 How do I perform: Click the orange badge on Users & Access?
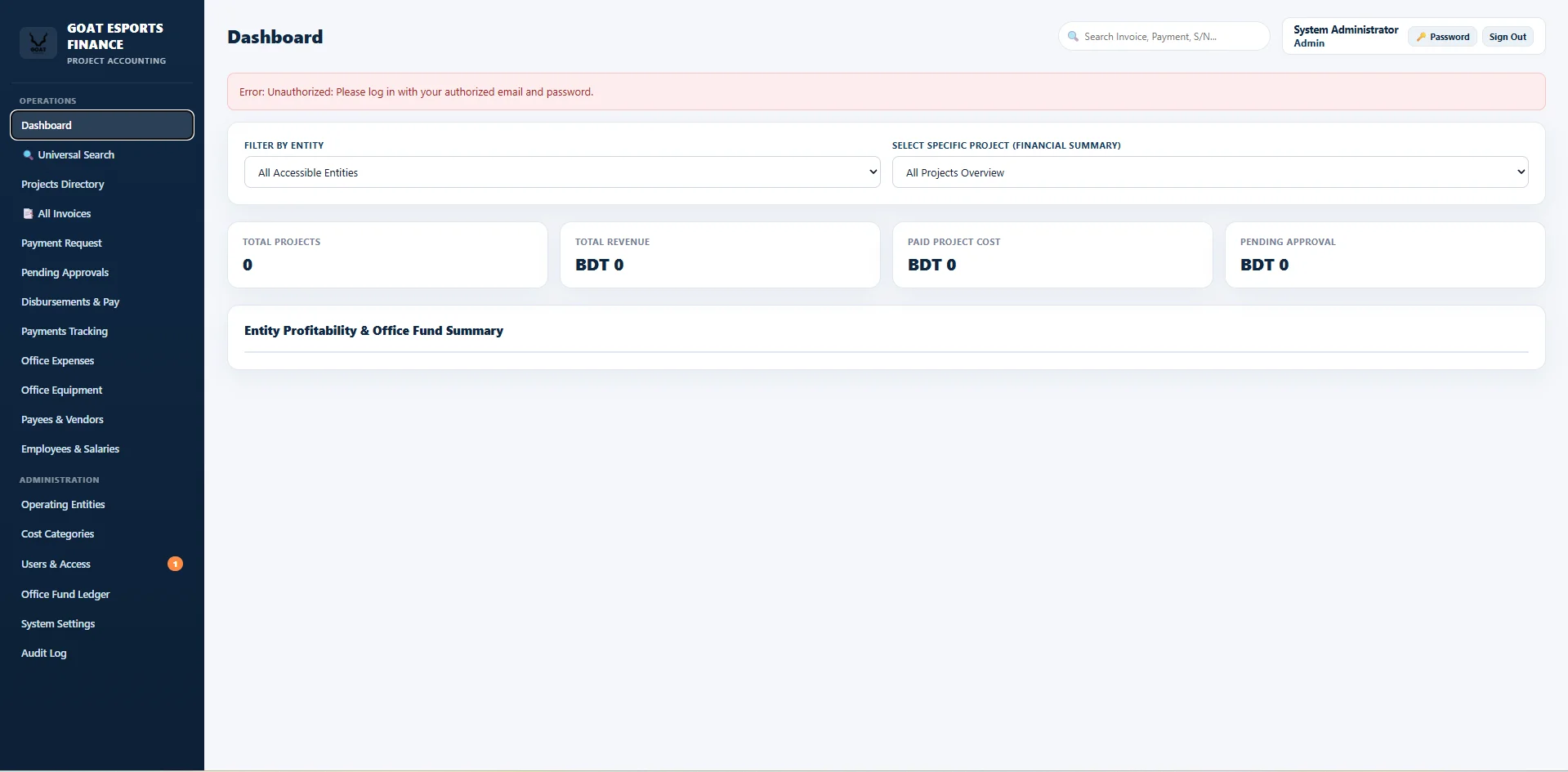175,564
